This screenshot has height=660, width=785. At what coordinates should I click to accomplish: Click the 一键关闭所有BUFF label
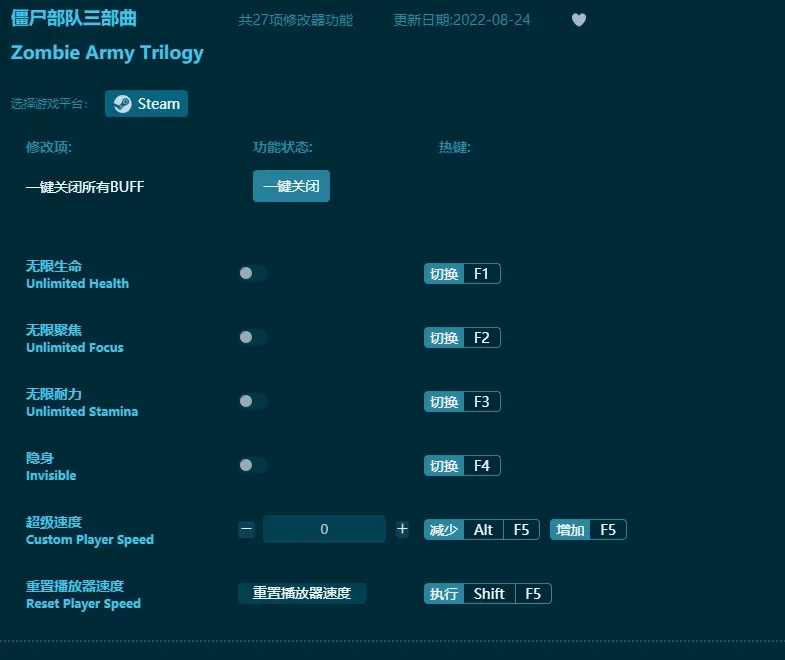coord(85,187)
